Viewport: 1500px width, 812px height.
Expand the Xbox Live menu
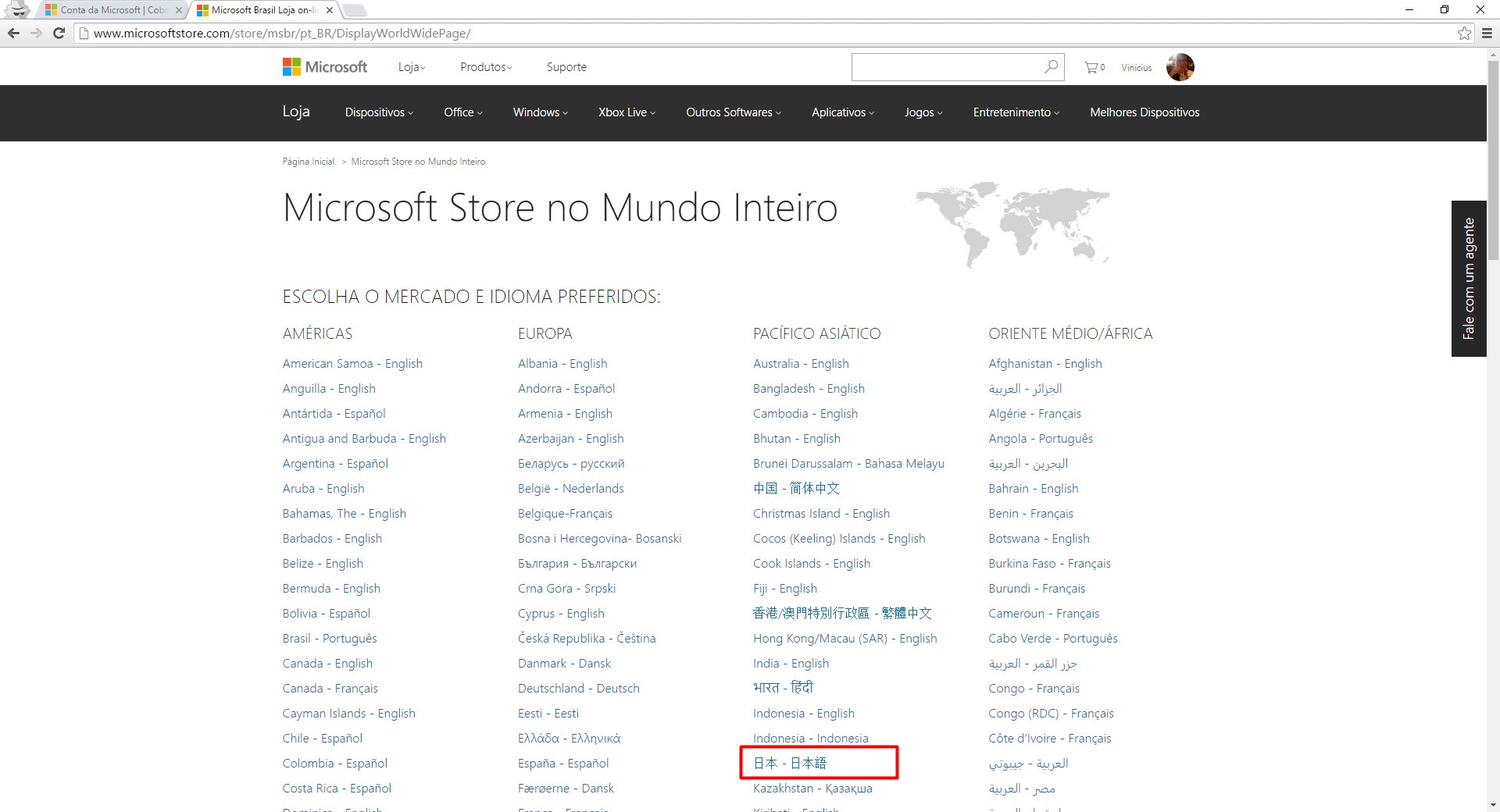(627, 112)
